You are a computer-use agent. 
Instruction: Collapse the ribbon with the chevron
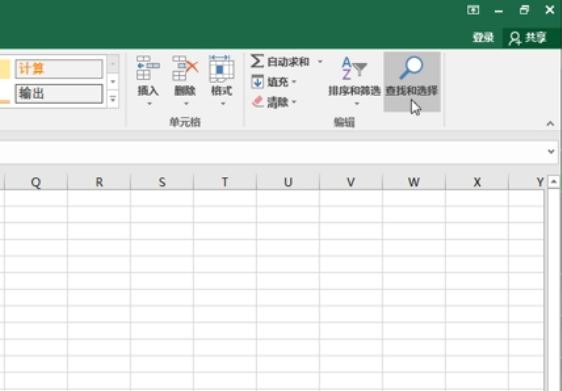pos(550,124)
